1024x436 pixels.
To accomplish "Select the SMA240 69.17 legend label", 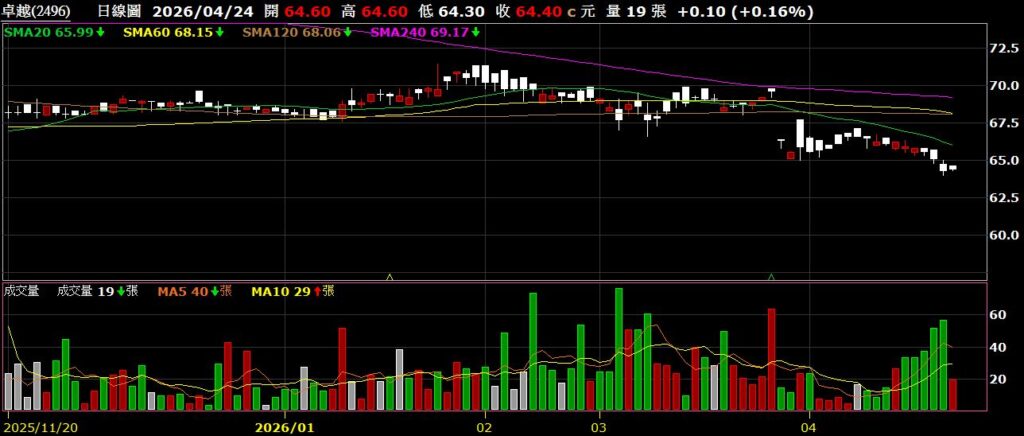I will pos(420,33).
